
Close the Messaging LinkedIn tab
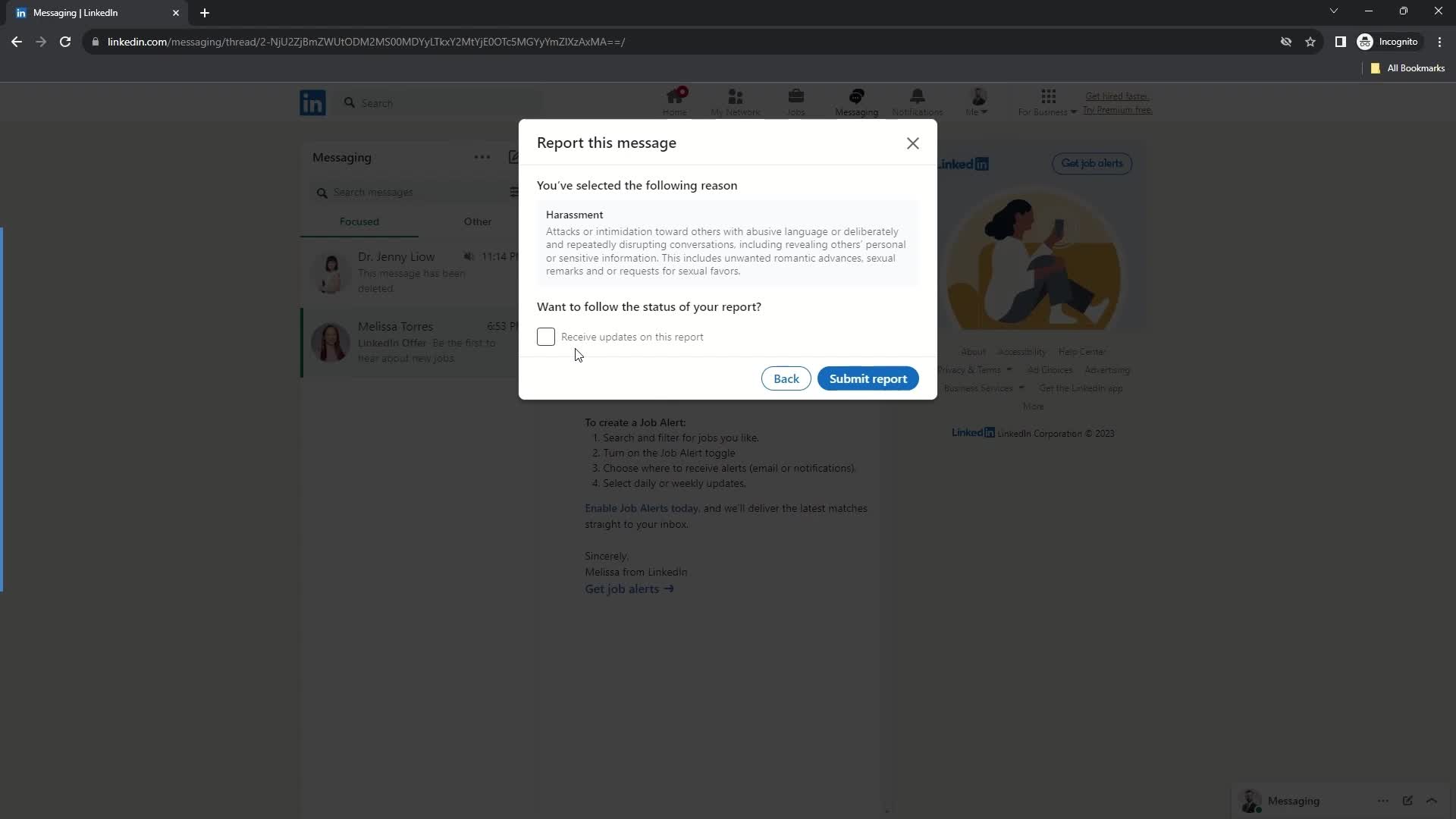[x=175, y=13]
